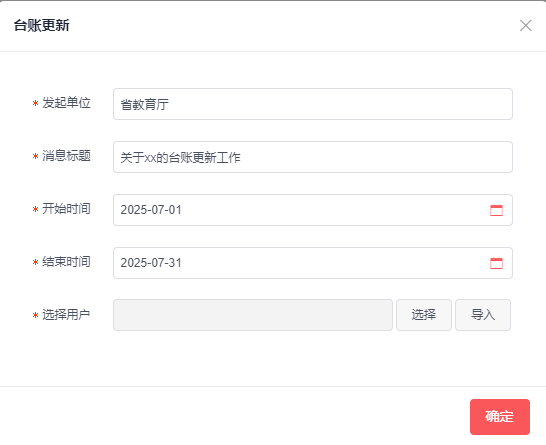Viewport: 546px width, 445px height.
Task: Click into the 消息标题 text field
Action: pyautogui.click(x=313, y=157)
